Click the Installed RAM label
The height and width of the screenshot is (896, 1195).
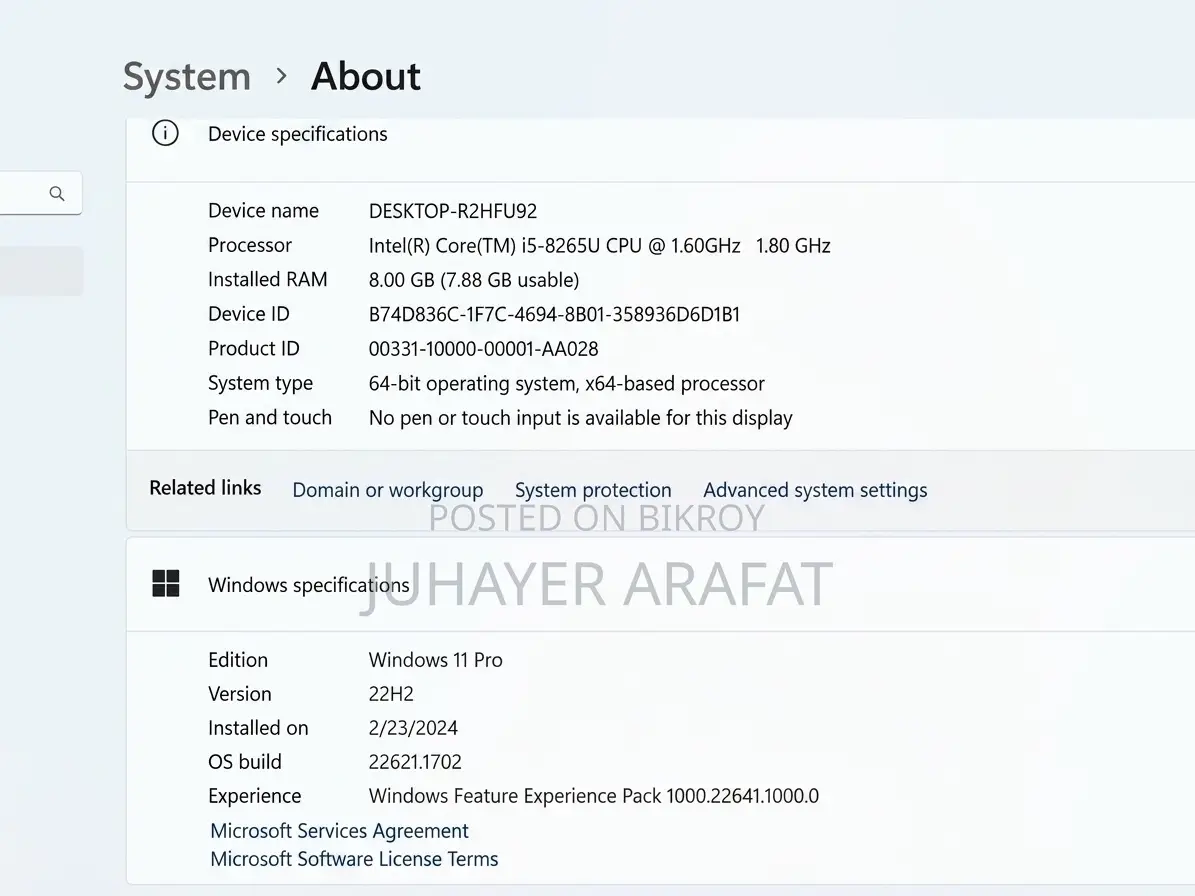click(x=268, y=280)
